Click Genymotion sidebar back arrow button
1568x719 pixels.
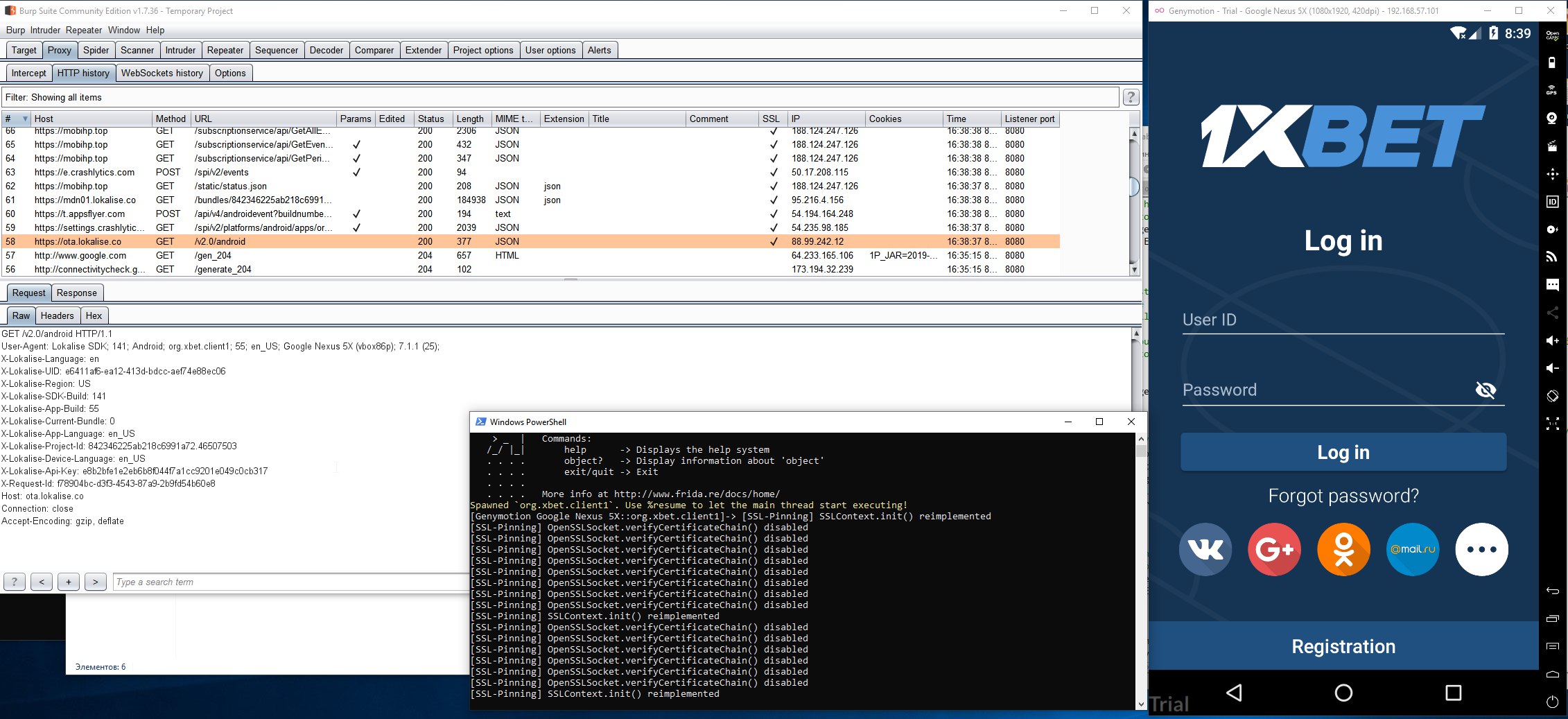pos(1553,591)
